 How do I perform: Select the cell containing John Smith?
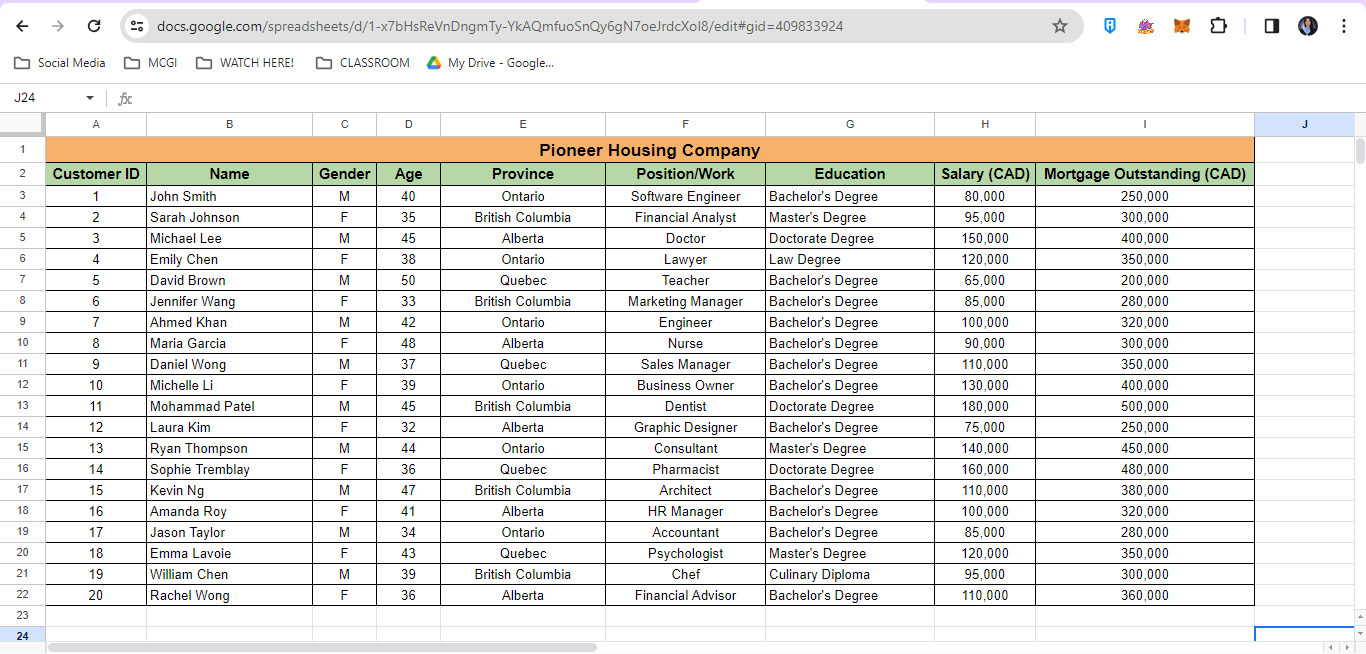coord(229,196)
